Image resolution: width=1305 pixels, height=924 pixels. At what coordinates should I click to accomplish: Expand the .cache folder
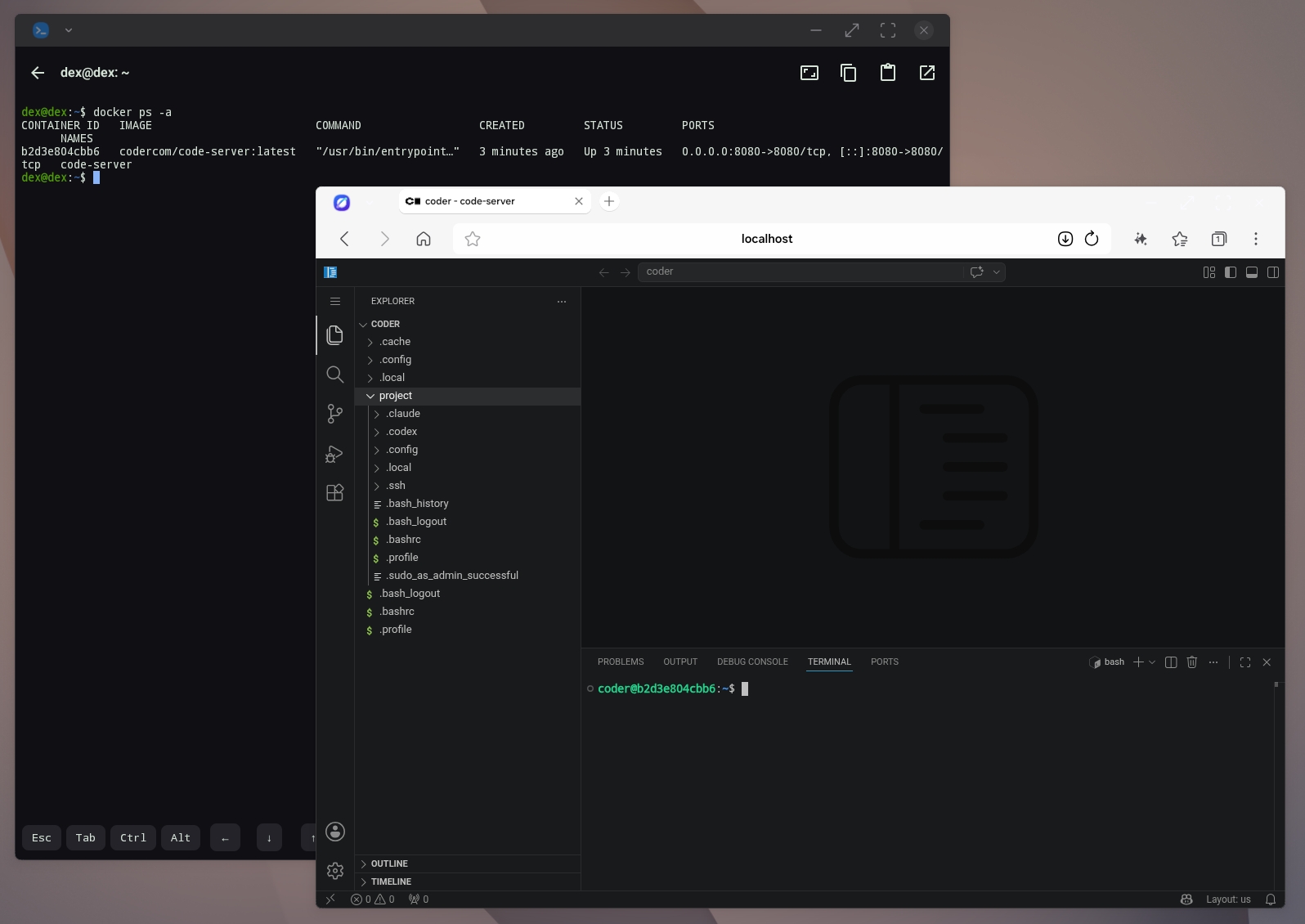pyautogui.click(x=468, y=342)
